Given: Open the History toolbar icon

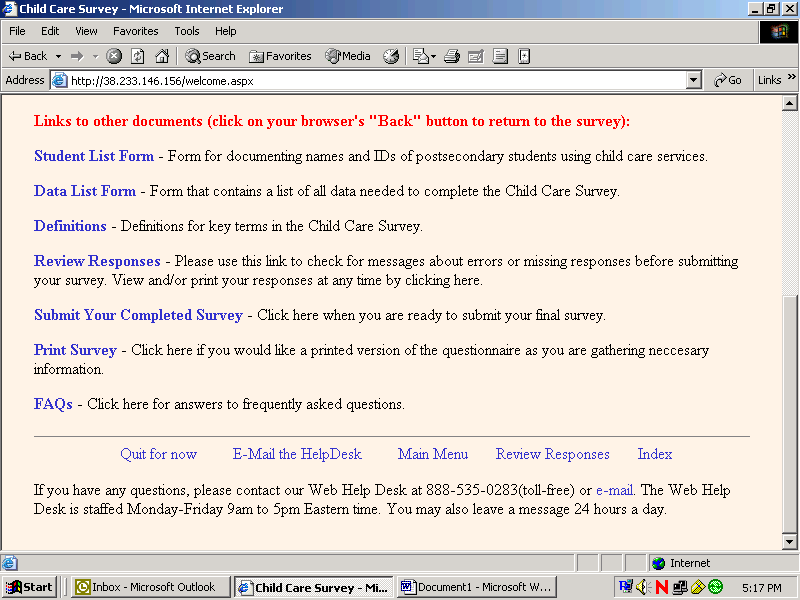Looking at the screenshot, I should tap(391, 56).
